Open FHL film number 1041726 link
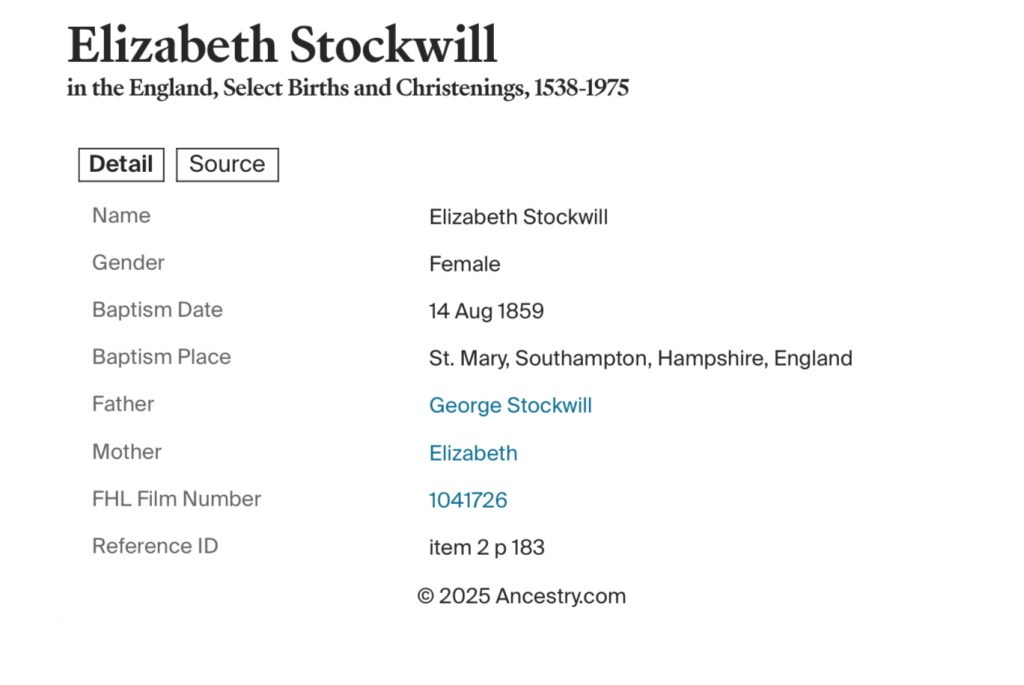 point(467,500)
